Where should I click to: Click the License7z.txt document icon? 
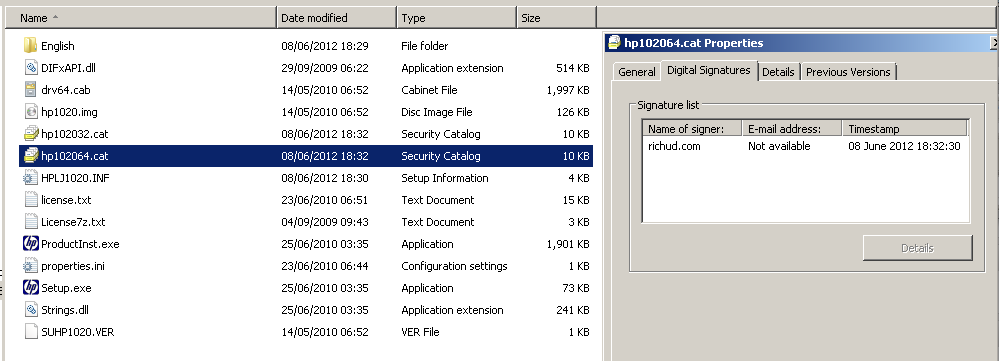click(31, 222)
